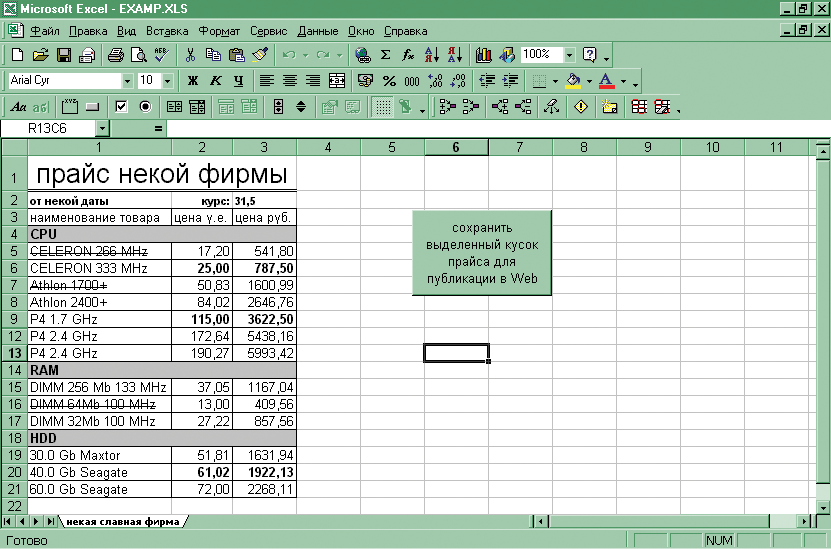Insert checkbox control from Forms toolbar

[x=121, y=107]
